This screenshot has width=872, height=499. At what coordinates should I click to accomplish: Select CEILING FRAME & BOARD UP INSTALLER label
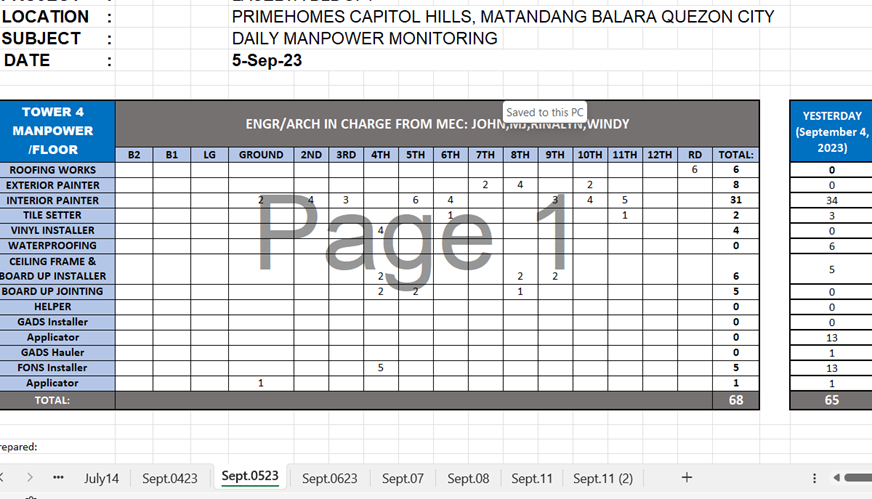(x=57, y=268)
